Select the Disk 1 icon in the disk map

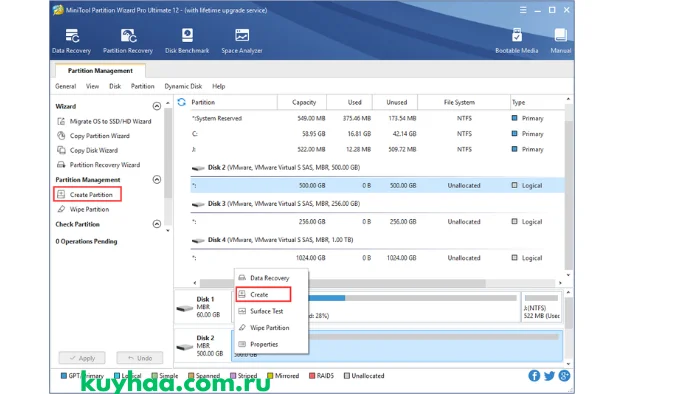click(x=185, y=308)
